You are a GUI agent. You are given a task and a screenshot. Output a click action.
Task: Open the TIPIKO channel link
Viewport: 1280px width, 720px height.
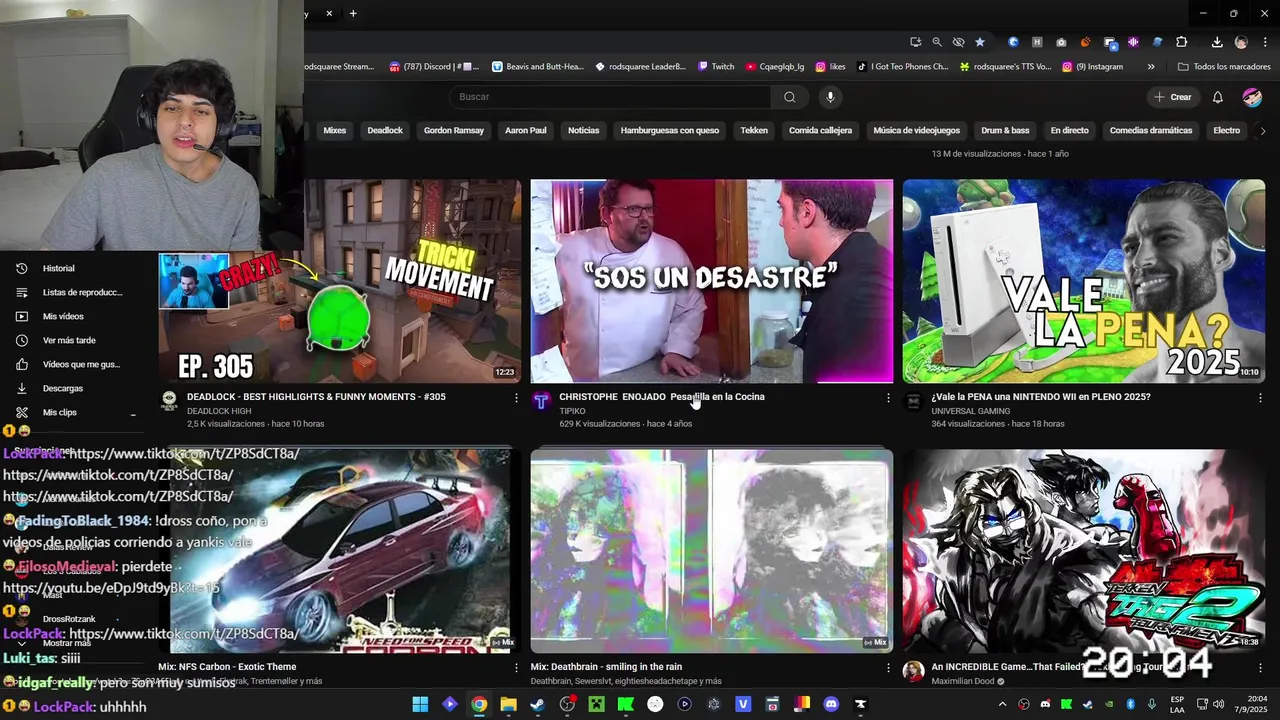(x=572, y=411)
